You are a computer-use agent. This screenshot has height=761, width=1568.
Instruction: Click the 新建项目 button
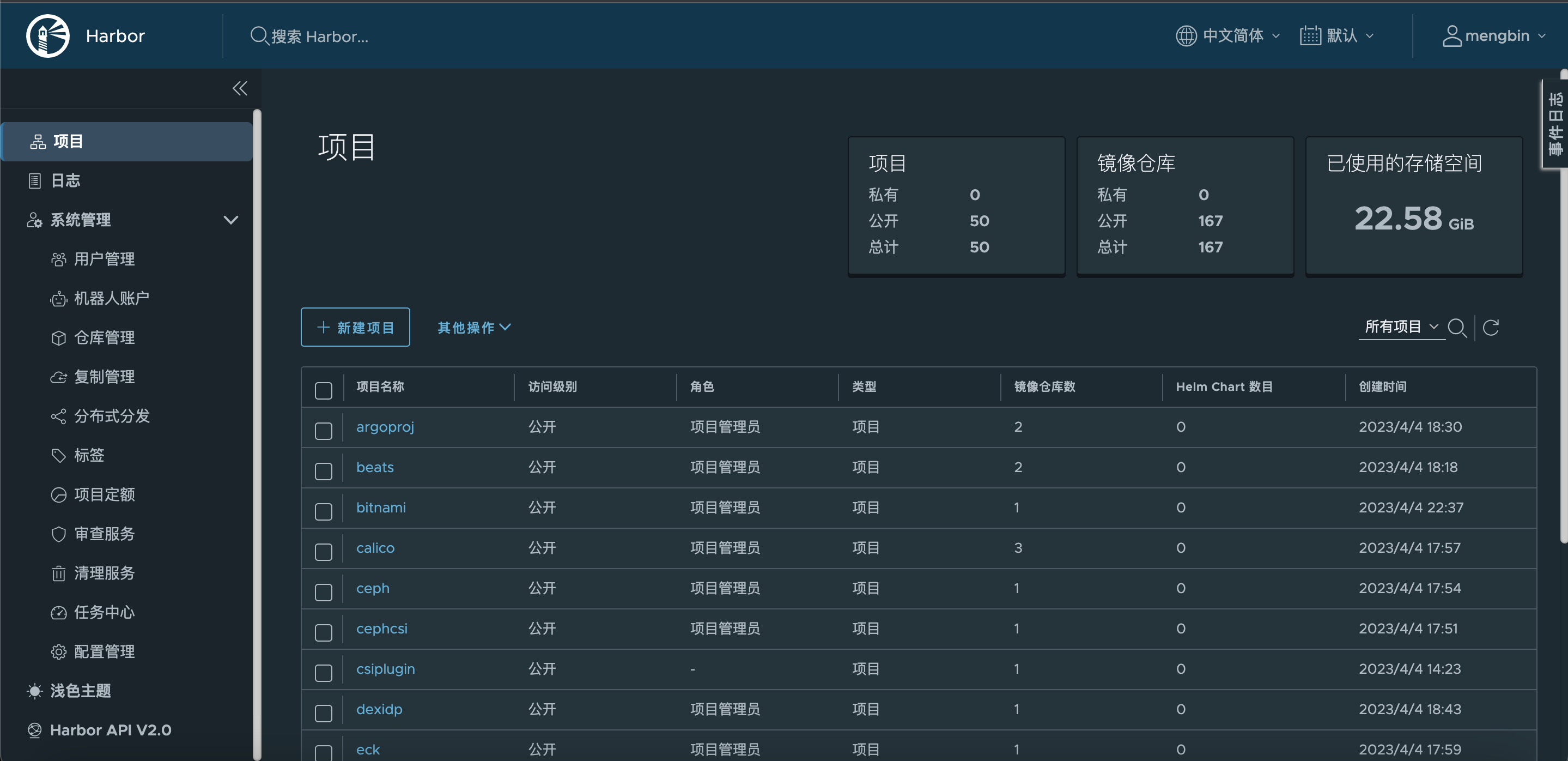click(355, 328)
